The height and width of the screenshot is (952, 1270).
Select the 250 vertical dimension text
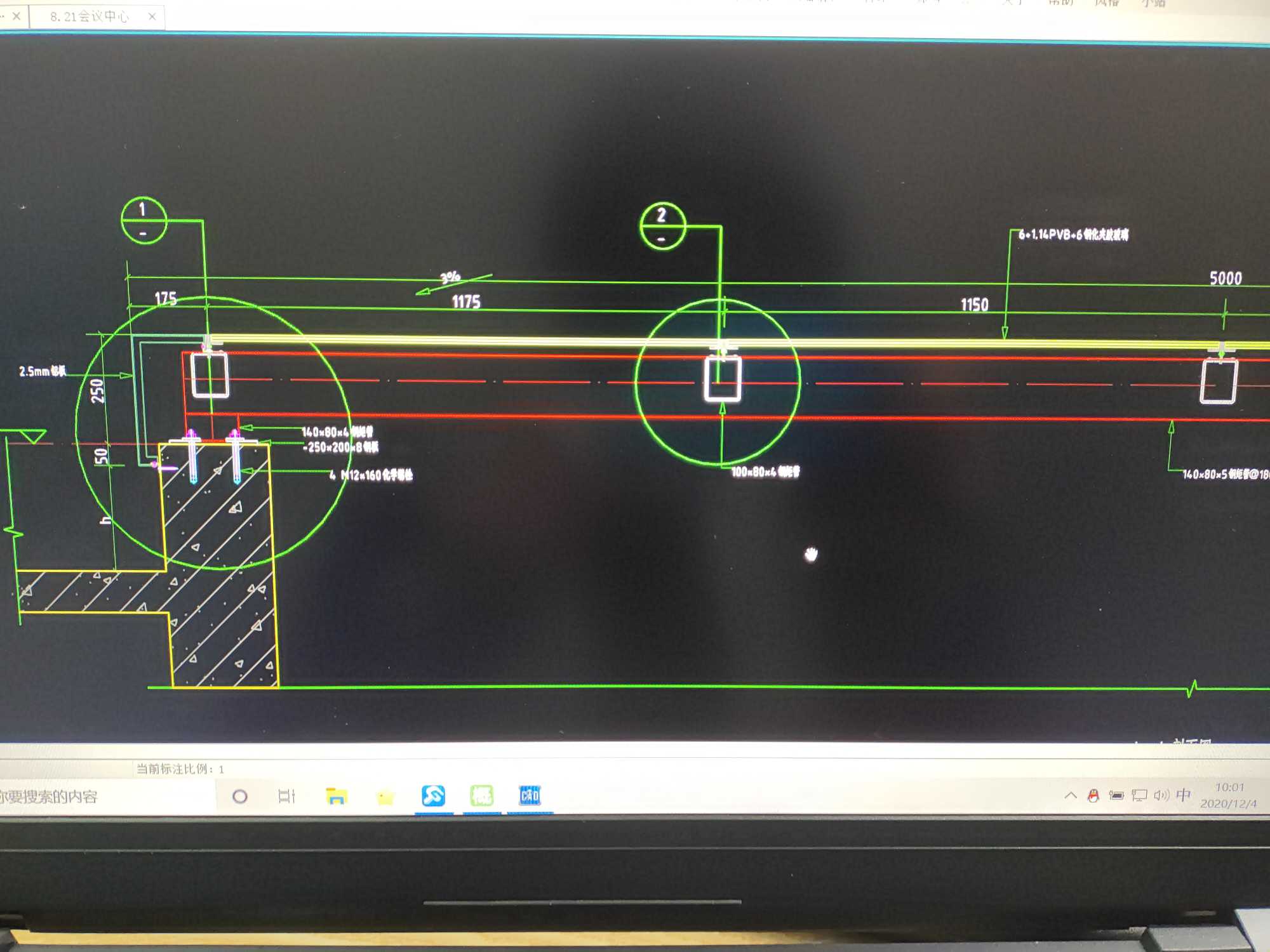tap(97, 391)
